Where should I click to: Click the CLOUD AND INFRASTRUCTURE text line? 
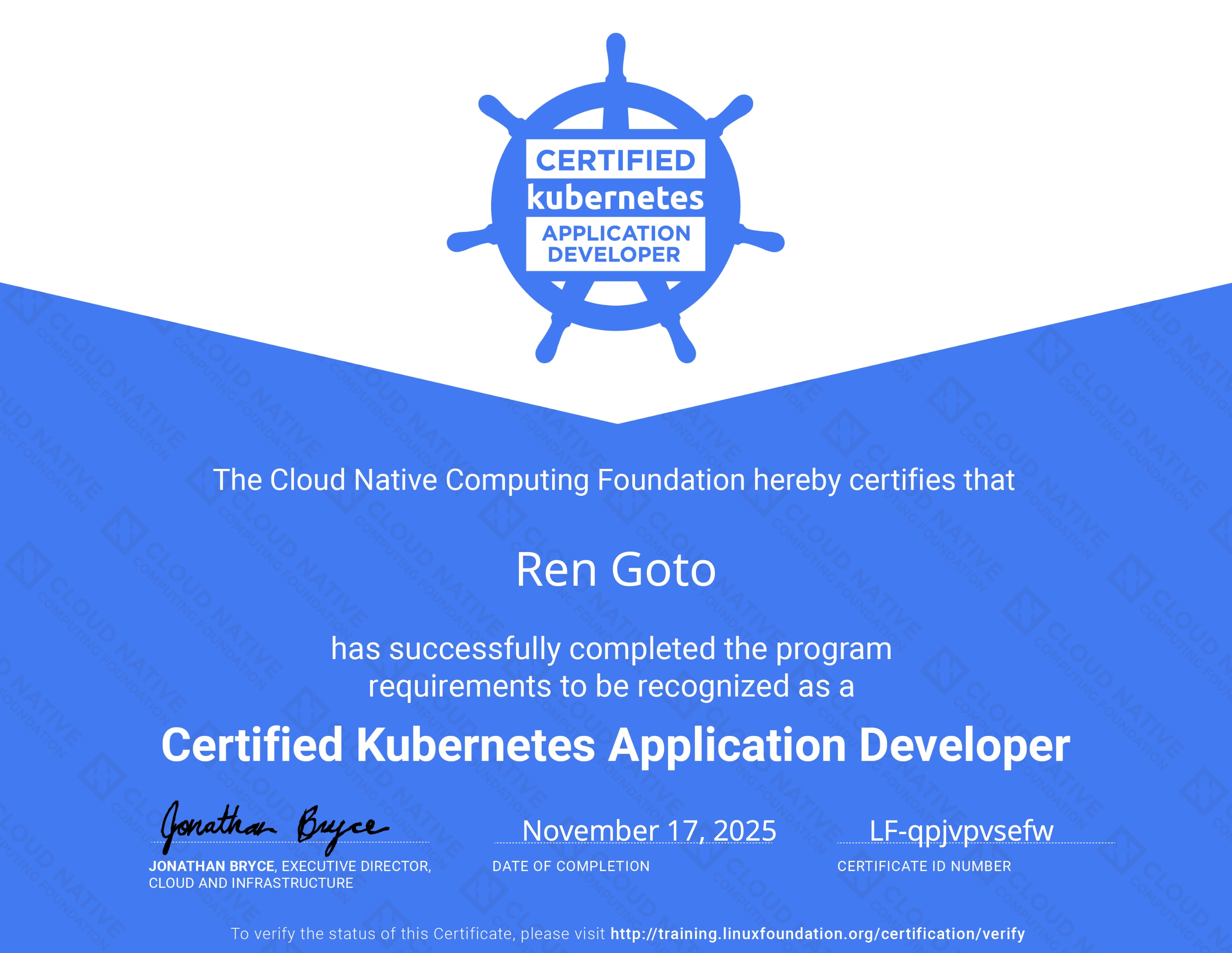click(251, 883)
